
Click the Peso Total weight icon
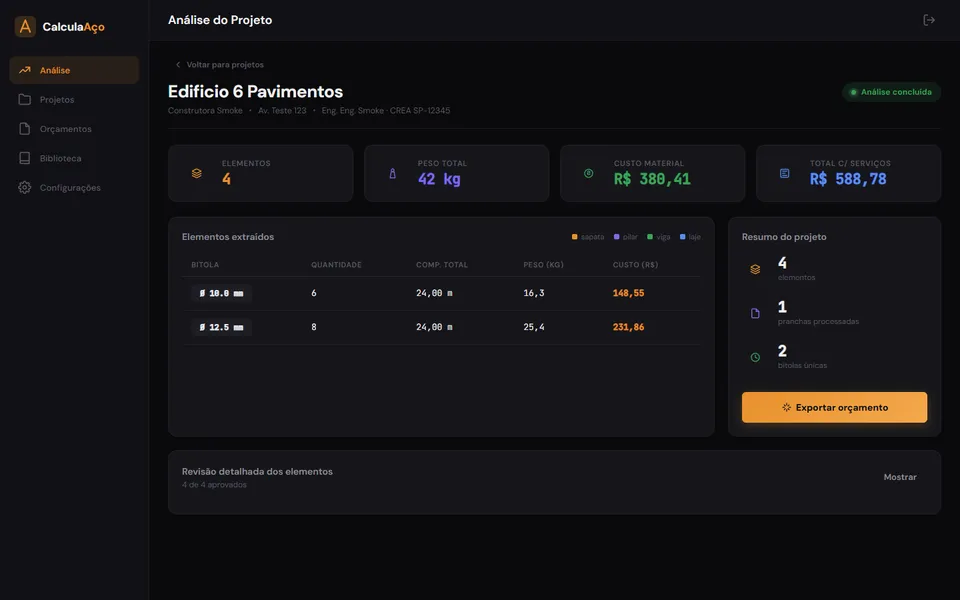point(392,173)
